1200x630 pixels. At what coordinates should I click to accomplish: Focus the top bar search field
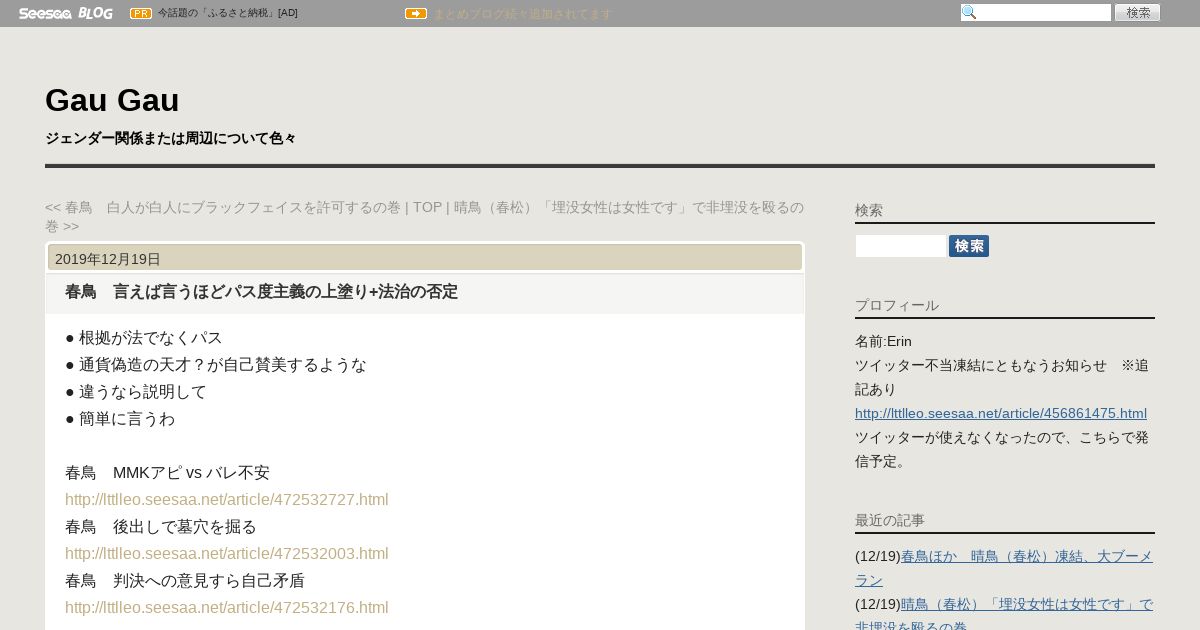(1036, 13)
